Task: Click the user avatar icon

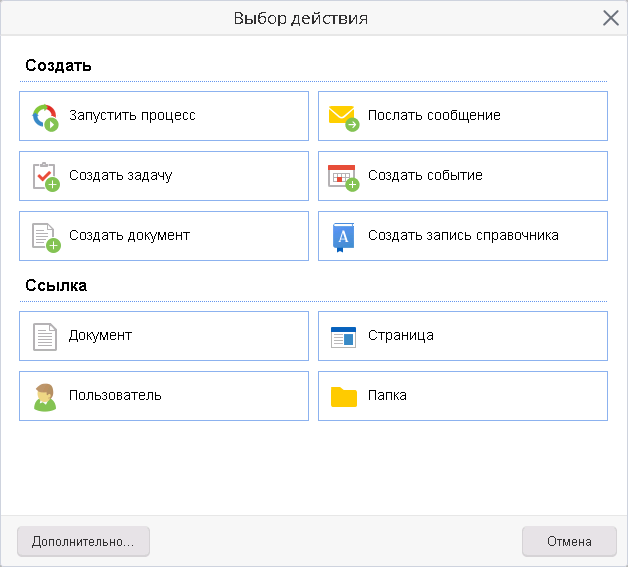Action: (45, 396)
